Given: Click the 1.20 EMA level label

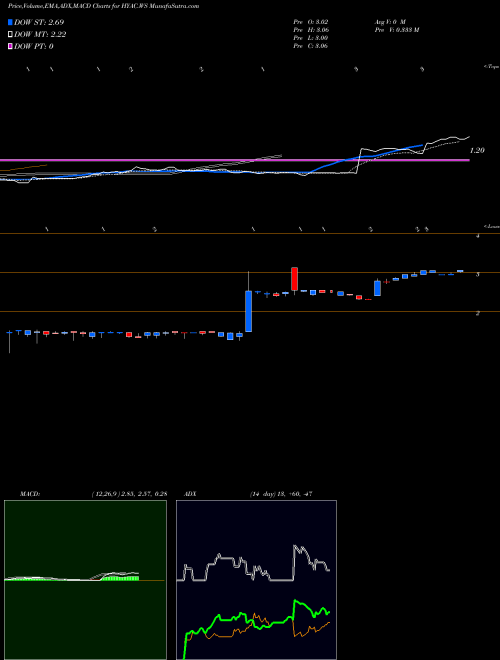Looking at the screenshot, I should pos(477,150).
